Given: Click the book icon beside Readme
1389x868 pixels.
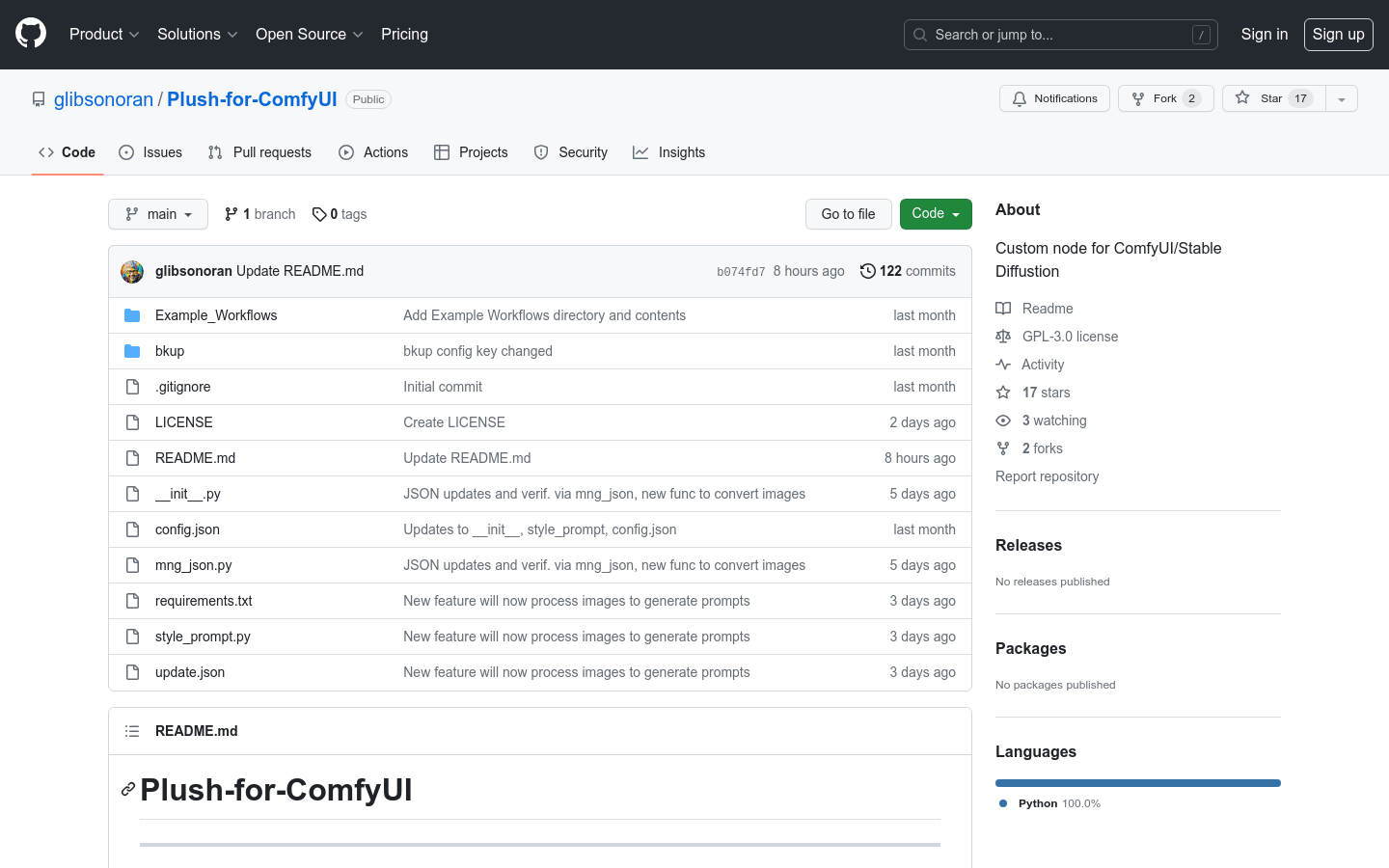Looking at the screenshot, I should (x=1003, y=309).
